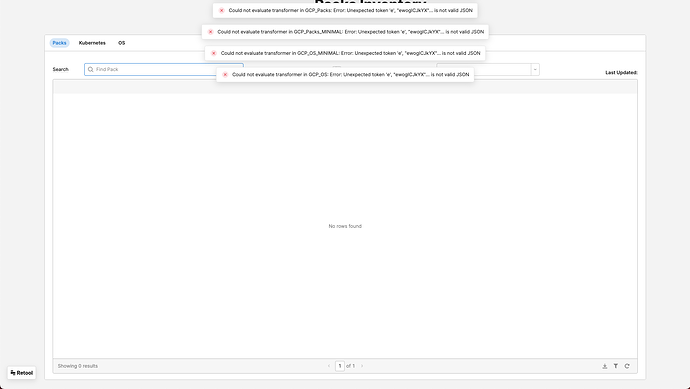This screenshot has height=389, width=690.
Task: Go to the previous table page
Action: tap(329, 366)
